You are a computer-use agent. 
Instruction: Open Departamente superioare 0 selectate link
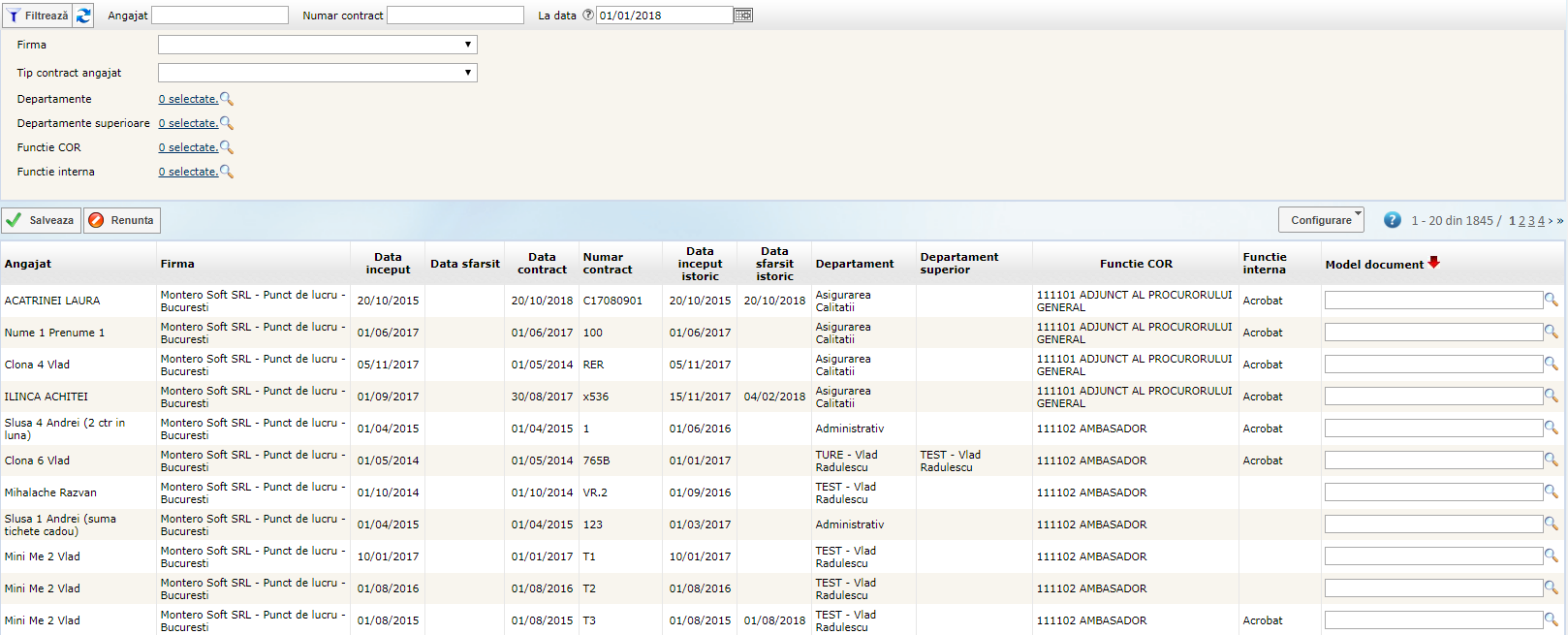[x=188, y=123]
